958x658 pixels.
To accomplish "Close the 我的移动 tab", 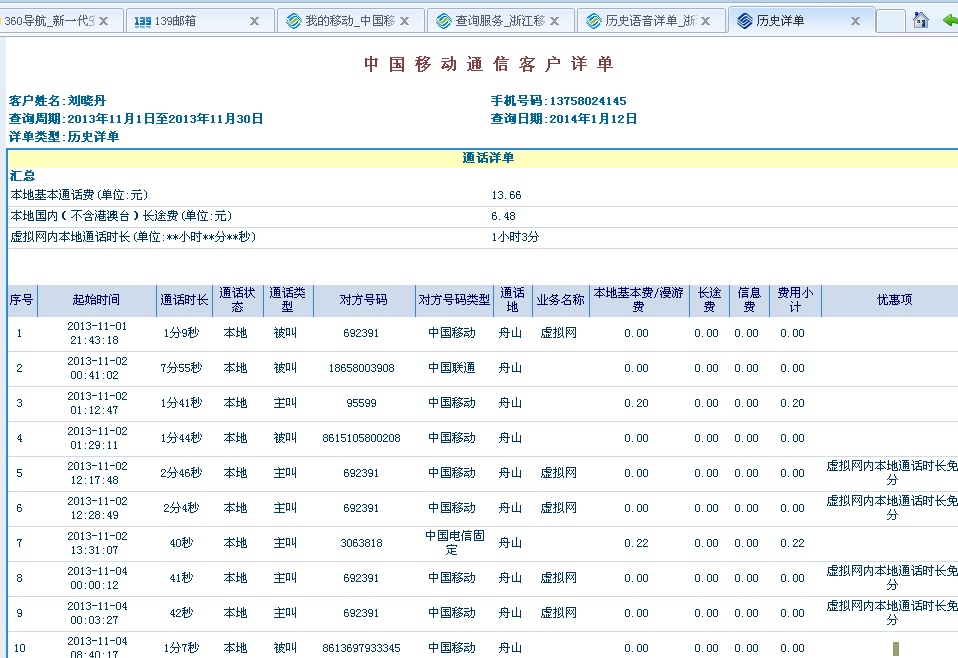I will (x=405, y=20).
